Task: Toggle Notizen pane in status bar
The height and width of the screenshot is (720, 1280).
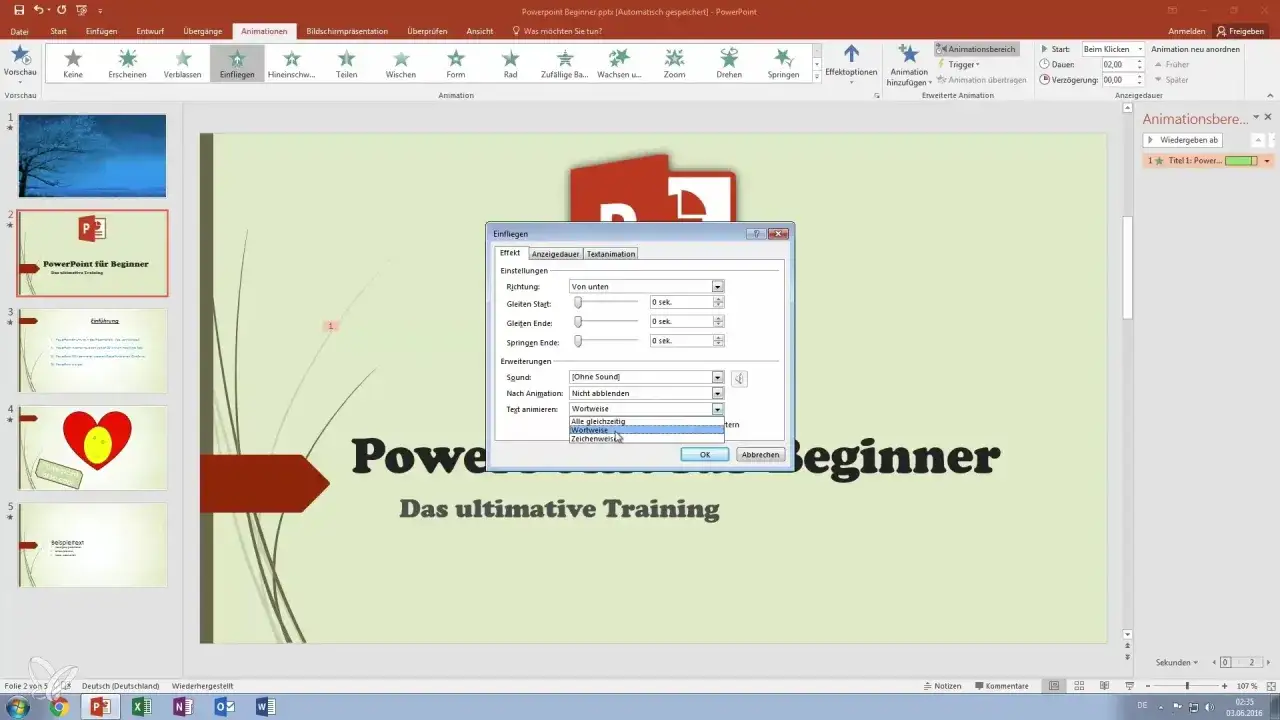Action: (x=941, y=686)
